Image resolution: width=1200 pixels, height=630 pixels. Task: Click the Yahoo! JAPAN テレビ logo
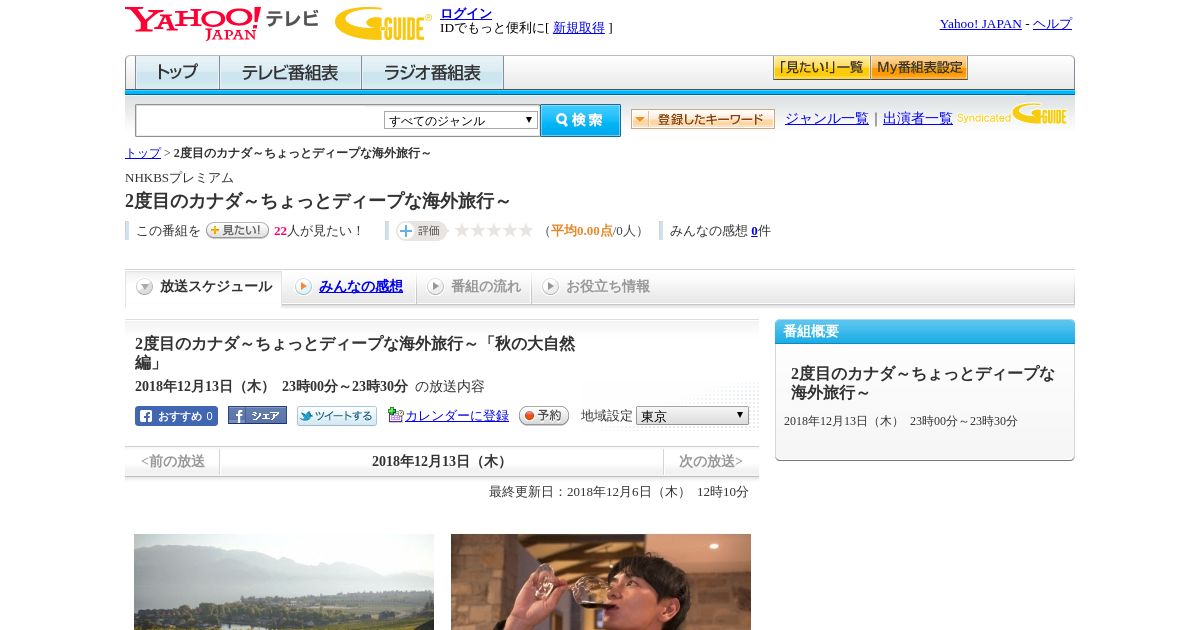point(222,23)
